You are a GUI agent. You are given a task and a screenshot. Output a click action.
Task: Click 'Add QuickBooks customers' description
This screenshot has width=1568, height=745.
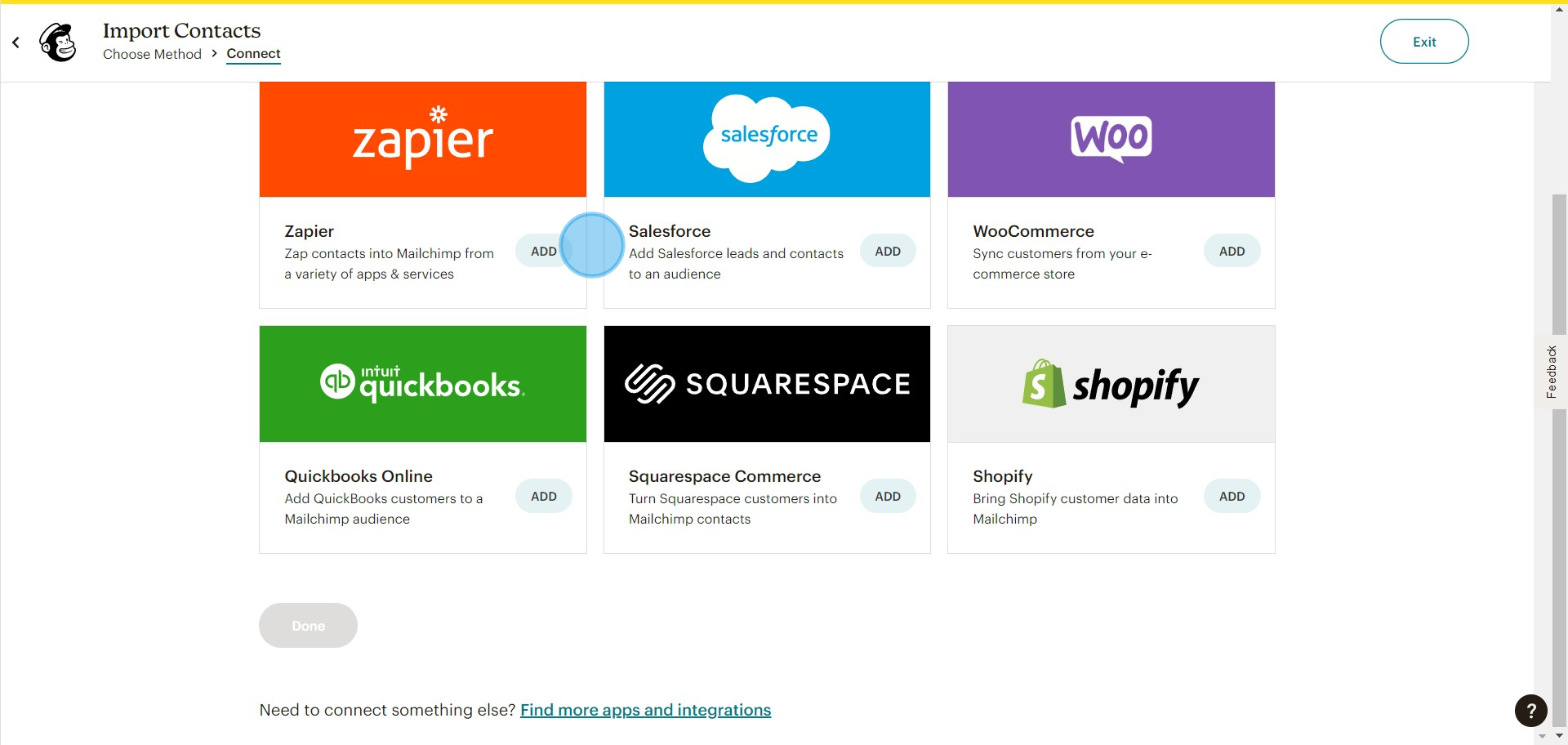tap(383, 509)
